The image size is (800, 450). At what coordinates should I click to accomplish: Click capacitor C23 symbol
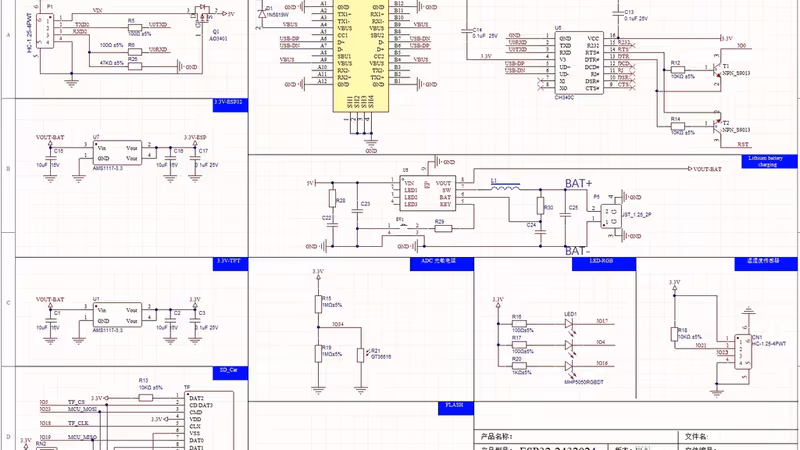coord(357,211)
